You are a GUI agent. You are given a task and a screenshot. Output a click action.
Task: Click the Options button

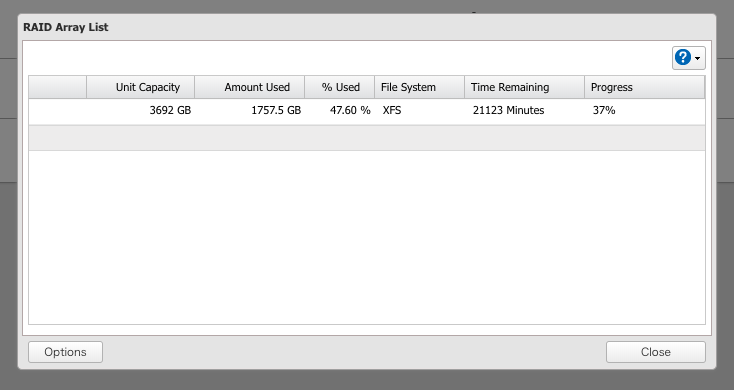[66, 352]
